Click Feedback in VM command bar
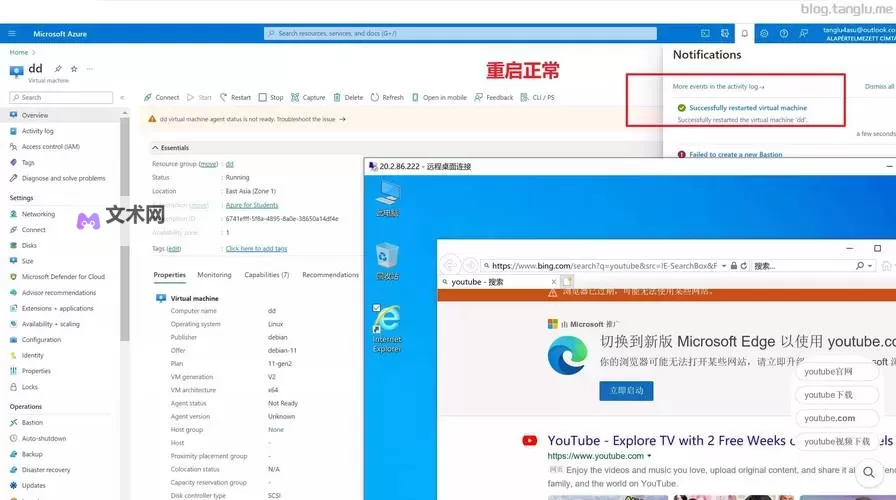This screenshot has width=896, height=500. click(x=494, y=98)
